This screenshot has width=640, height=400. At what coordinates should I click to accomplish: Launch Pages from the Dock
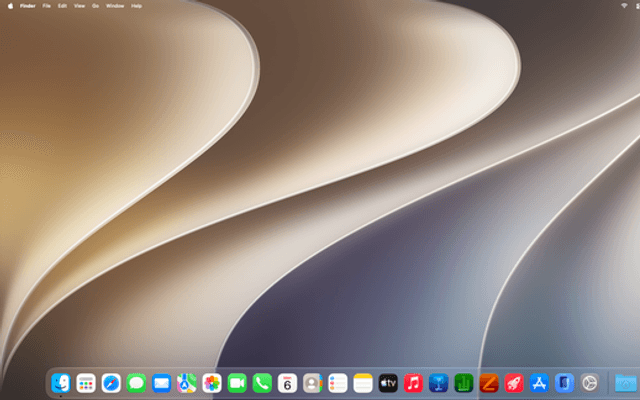489,383
